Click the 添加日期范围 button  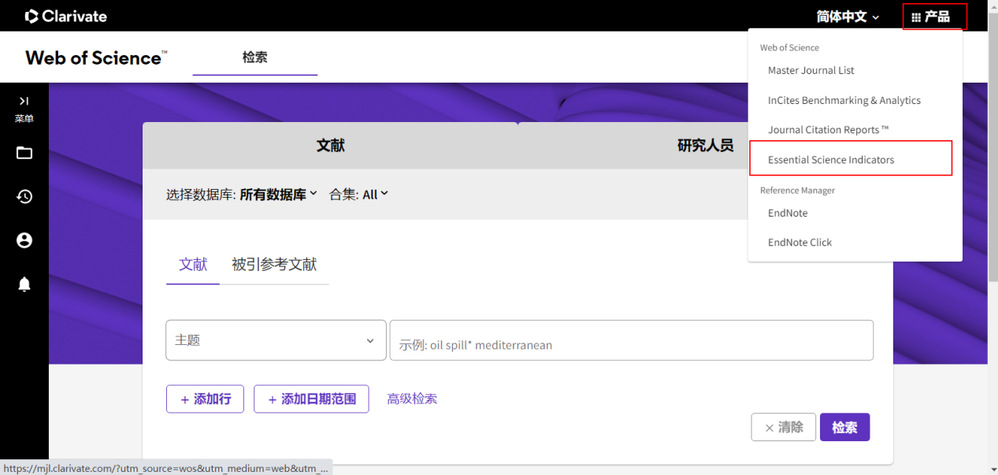(x=311, y=399)
